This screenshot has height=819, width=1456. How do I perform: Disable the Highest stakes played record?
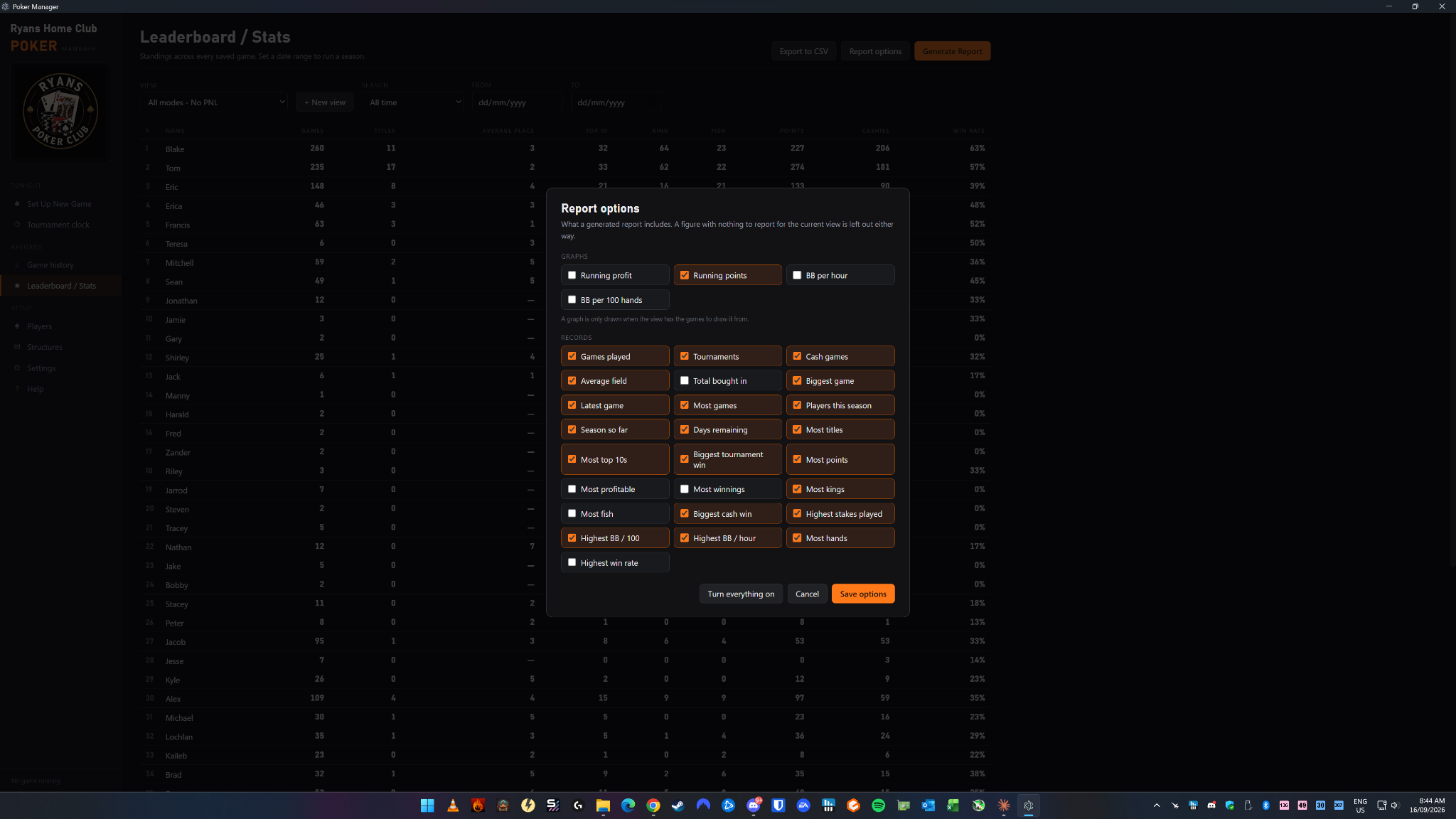point(797,513)
